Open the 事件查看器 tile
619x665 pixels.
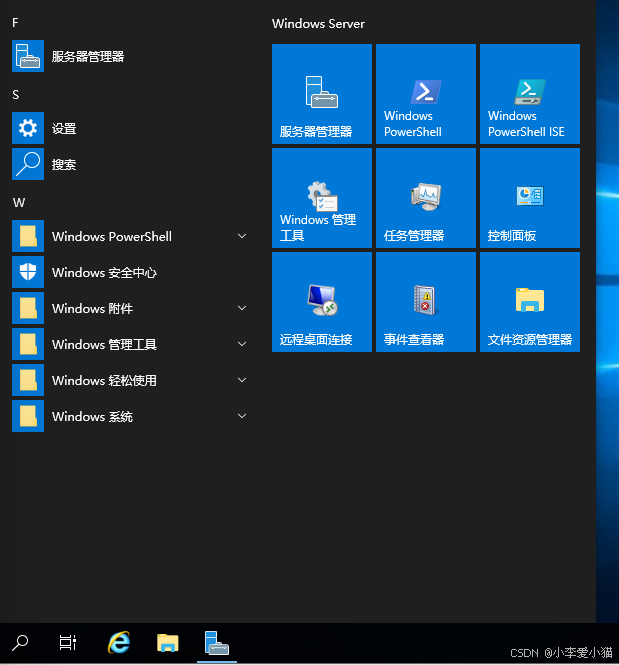426,302
